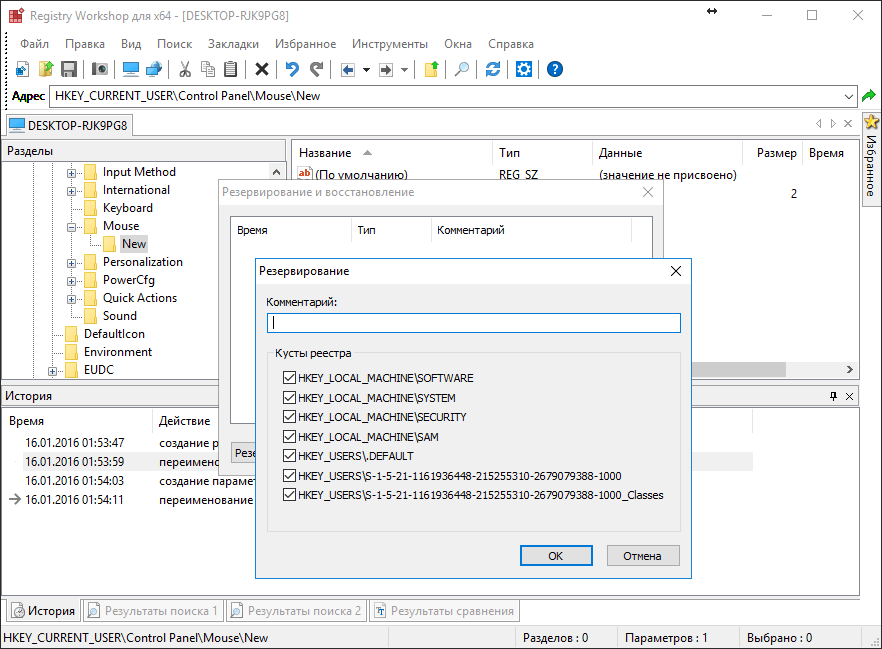Viewport: 882px width, 649px height.
Task: Toggle the HKEY_LOCAL_MACHINE\SECURITY checkbox
Action: (x=290, y=417)
